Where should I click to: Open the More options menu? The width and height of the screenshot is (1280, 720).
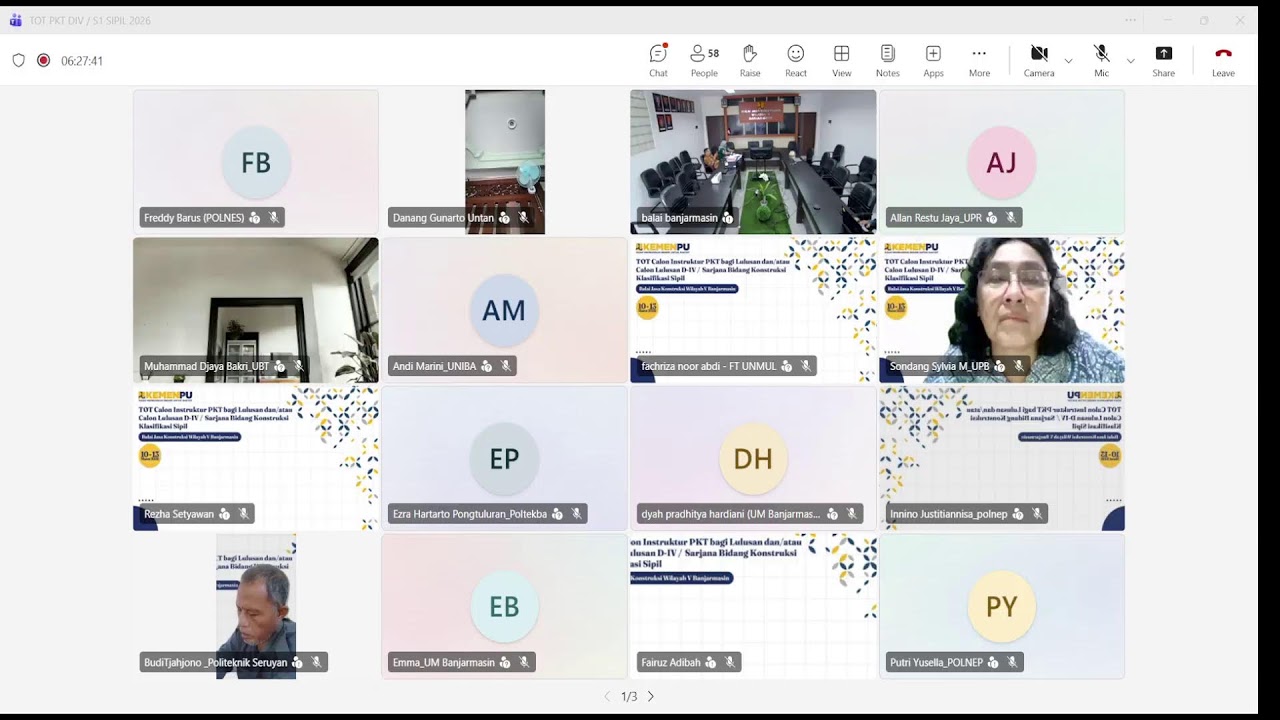(x=979, y=60)
